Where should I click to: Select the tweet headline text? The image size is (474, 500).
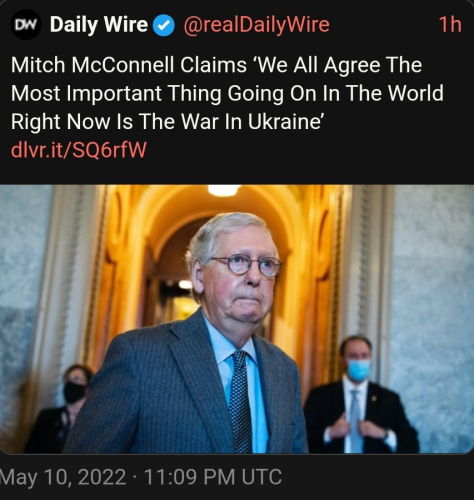[x=227, y=93]
